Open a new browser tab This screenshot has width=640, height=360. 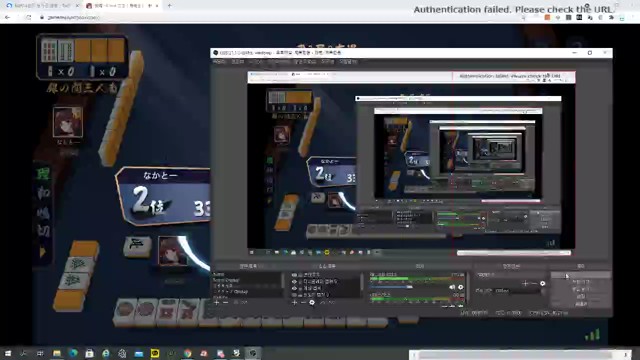[x=169, y=6]
